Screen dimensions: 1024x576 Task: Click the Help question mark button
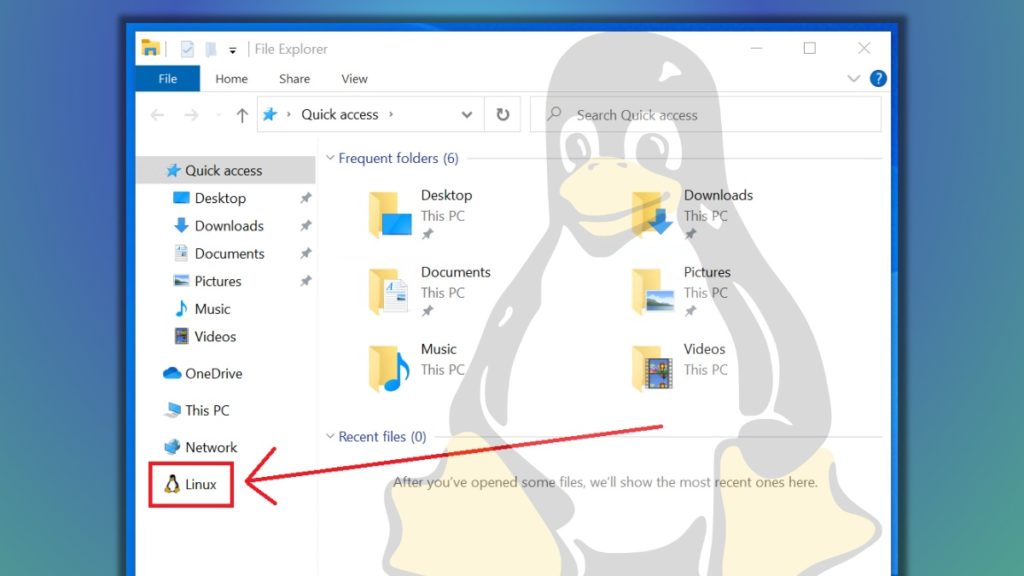tap(878, 78)
